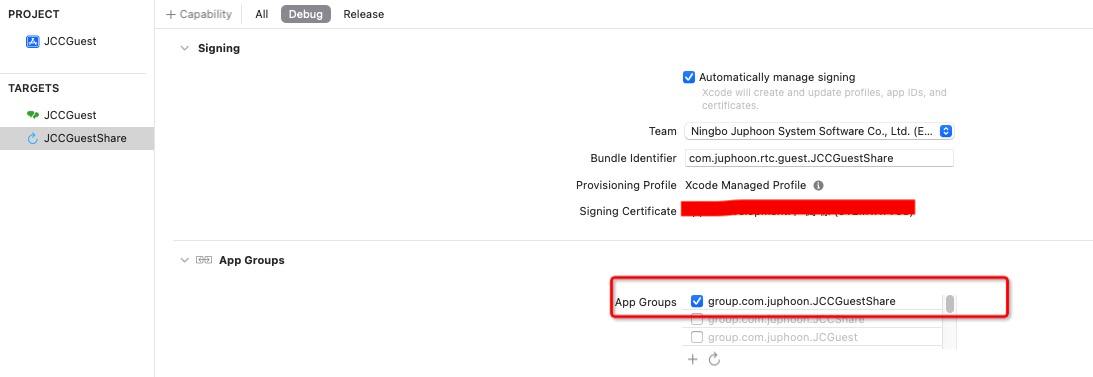The width and height of the screenshot is (1093, 377).
Task: Switch to the All configuration tab
Action: [261, 14]
